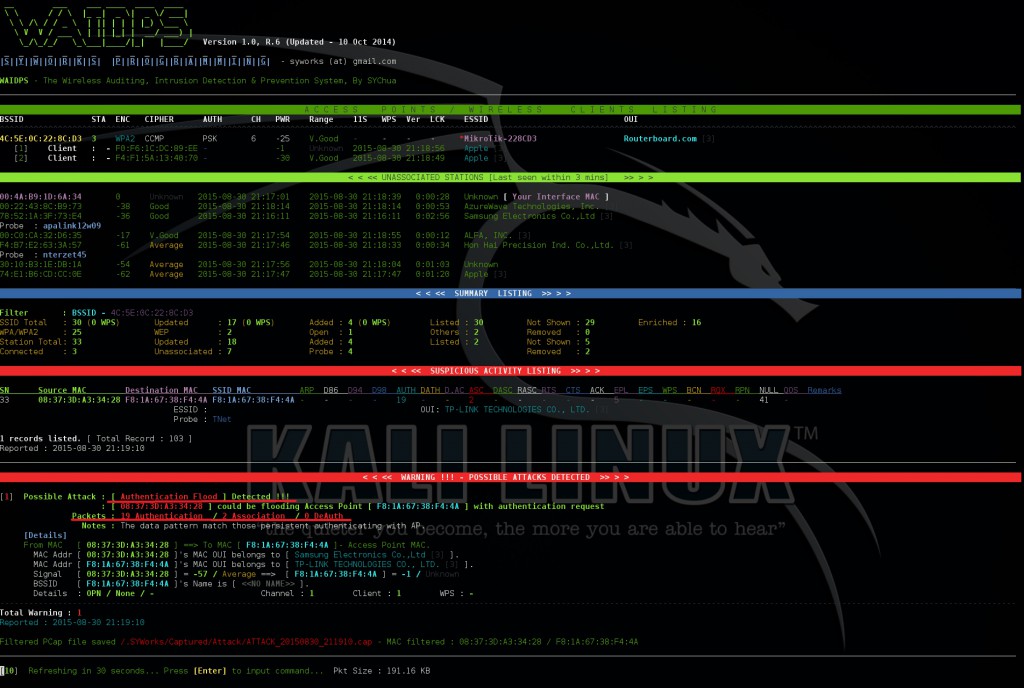Click the "SUMMARY LISTING" header bar
This screenshot has height=688, width=1024.
[x=510, y=294]
